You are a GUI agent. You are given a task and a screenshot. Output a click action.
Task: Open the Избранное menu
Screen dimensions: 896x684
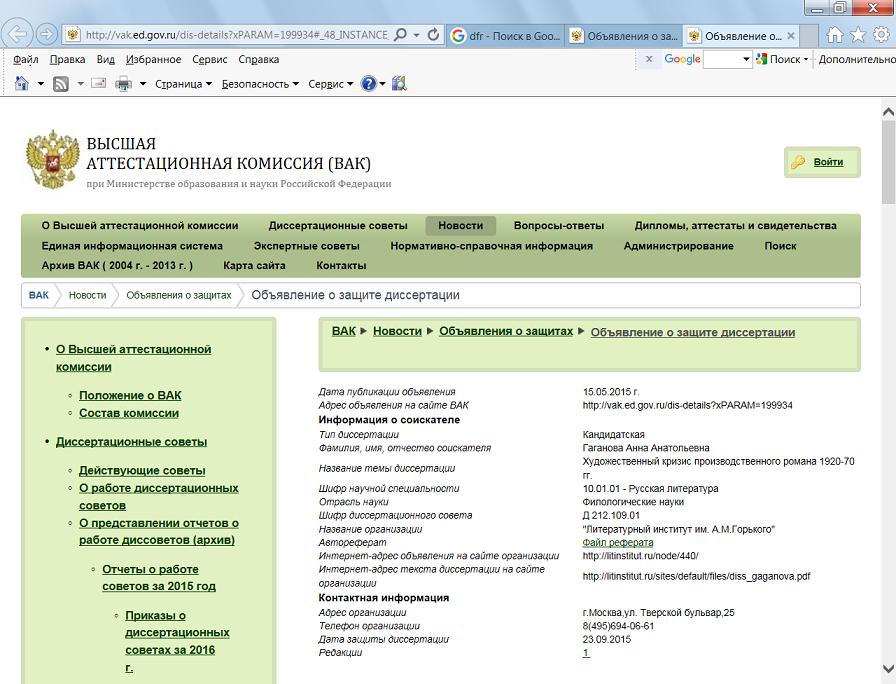153,59
